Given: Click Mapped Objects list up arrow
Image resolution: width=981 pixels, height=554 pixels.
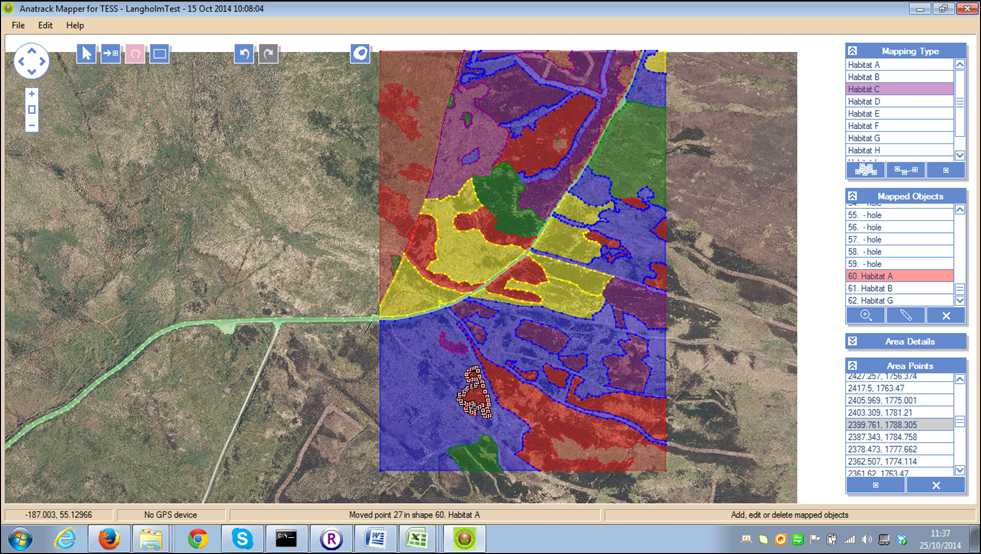Looking at the screenshot, I should click(x=960, y=210).
